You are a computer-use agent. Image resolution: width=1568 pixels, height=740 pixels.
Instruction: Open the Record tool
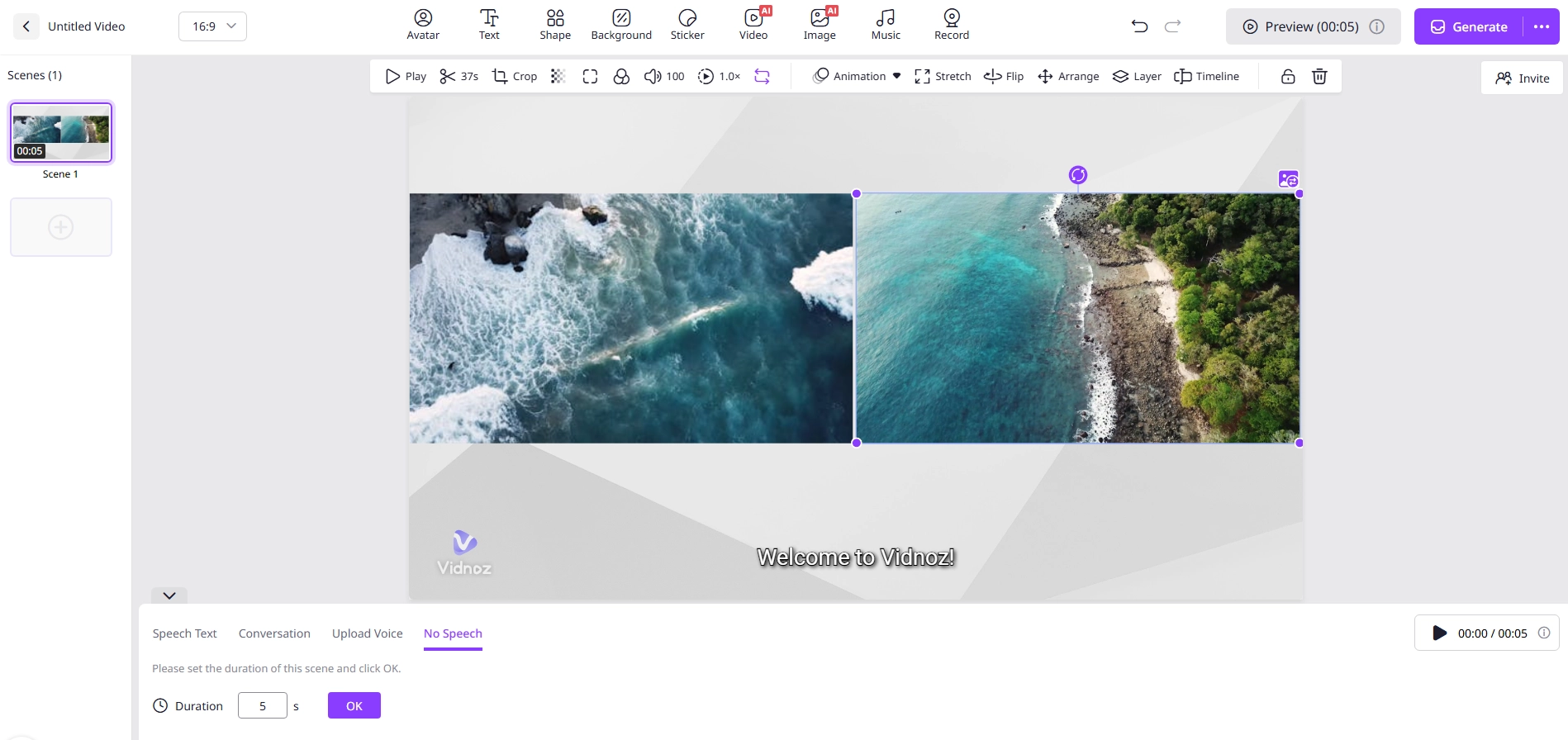point(951,25)
